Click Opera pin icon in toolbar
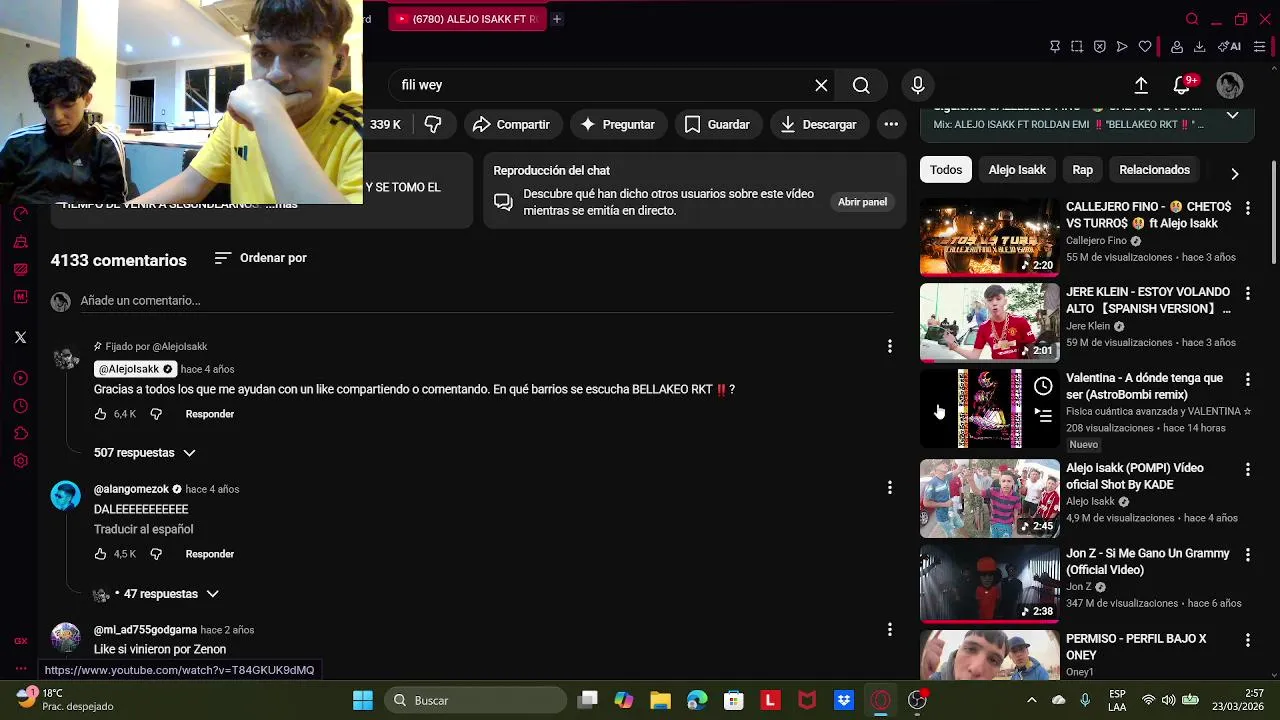Image resolution: width=1280 pixels, height=720 pixels. 1054,47
